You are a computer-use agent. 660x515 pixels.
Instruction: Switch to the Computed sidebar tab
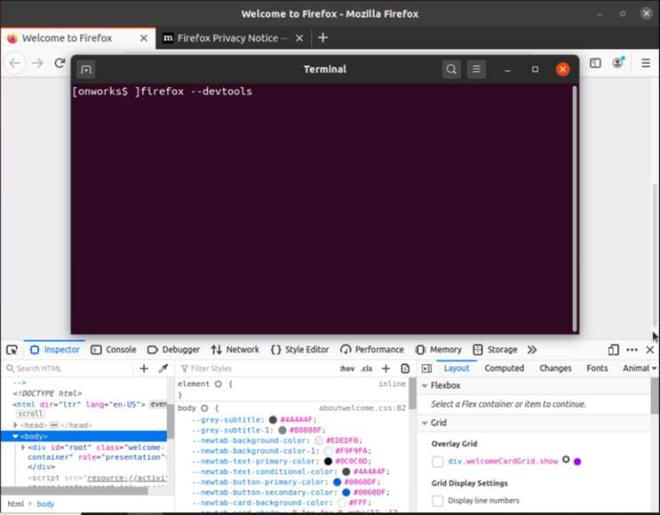[x=504, y=368]
